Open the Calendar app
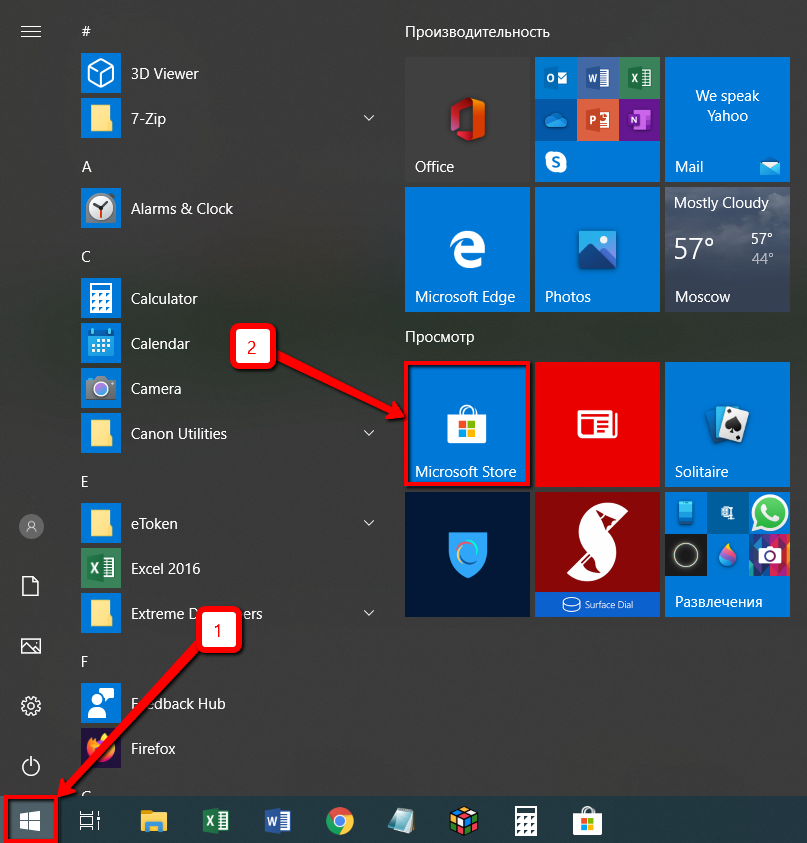Image resolution: width=807 pixels, height=843 pixels. pos(228,343)
